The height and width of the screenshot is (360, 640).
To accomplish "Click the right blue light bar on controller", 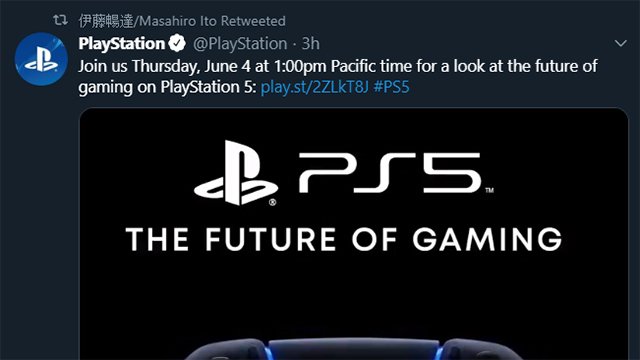I will 439,351.
